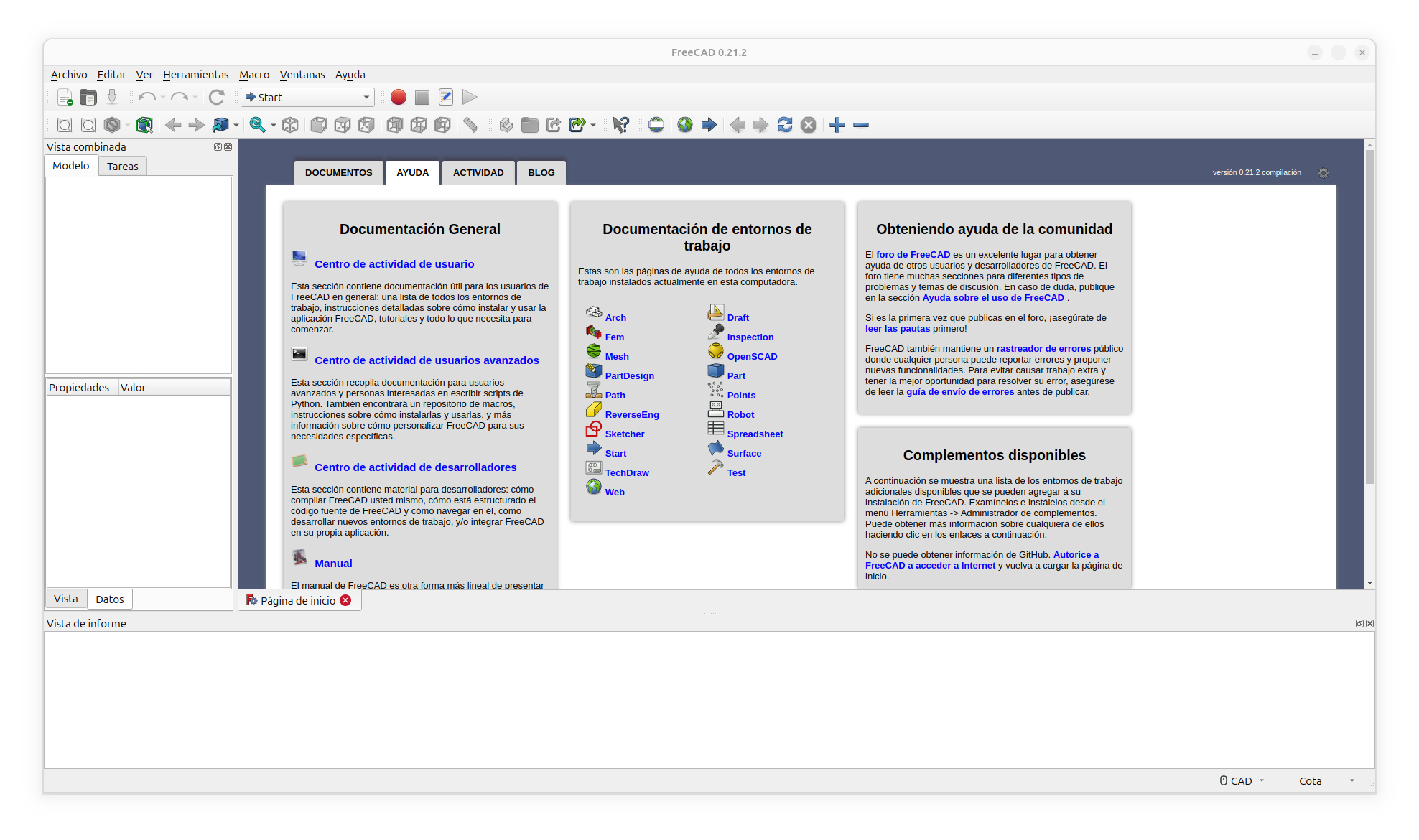Activate the measure distance ruler icon
Screen dimensions: 1419x840
pos(470,125)
